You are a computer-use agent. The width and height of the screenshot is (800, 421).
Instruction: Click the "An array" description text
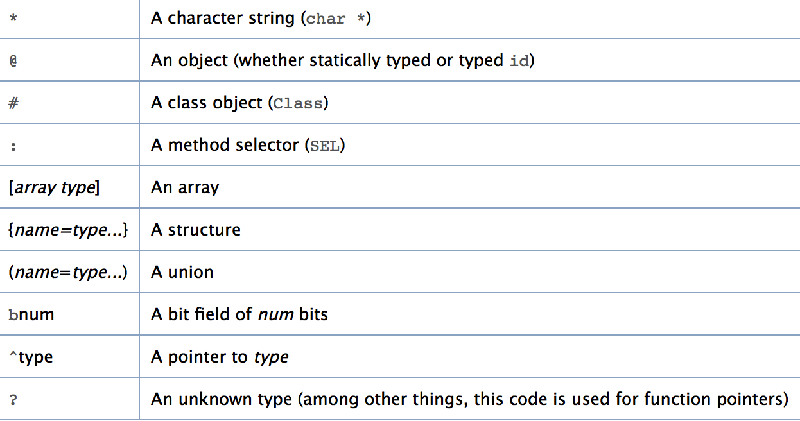(185, 187)
